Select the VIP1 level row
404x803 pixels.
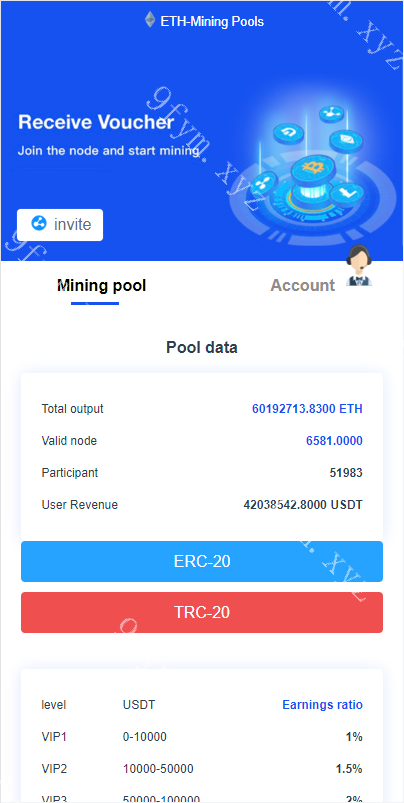click(202, 737)
